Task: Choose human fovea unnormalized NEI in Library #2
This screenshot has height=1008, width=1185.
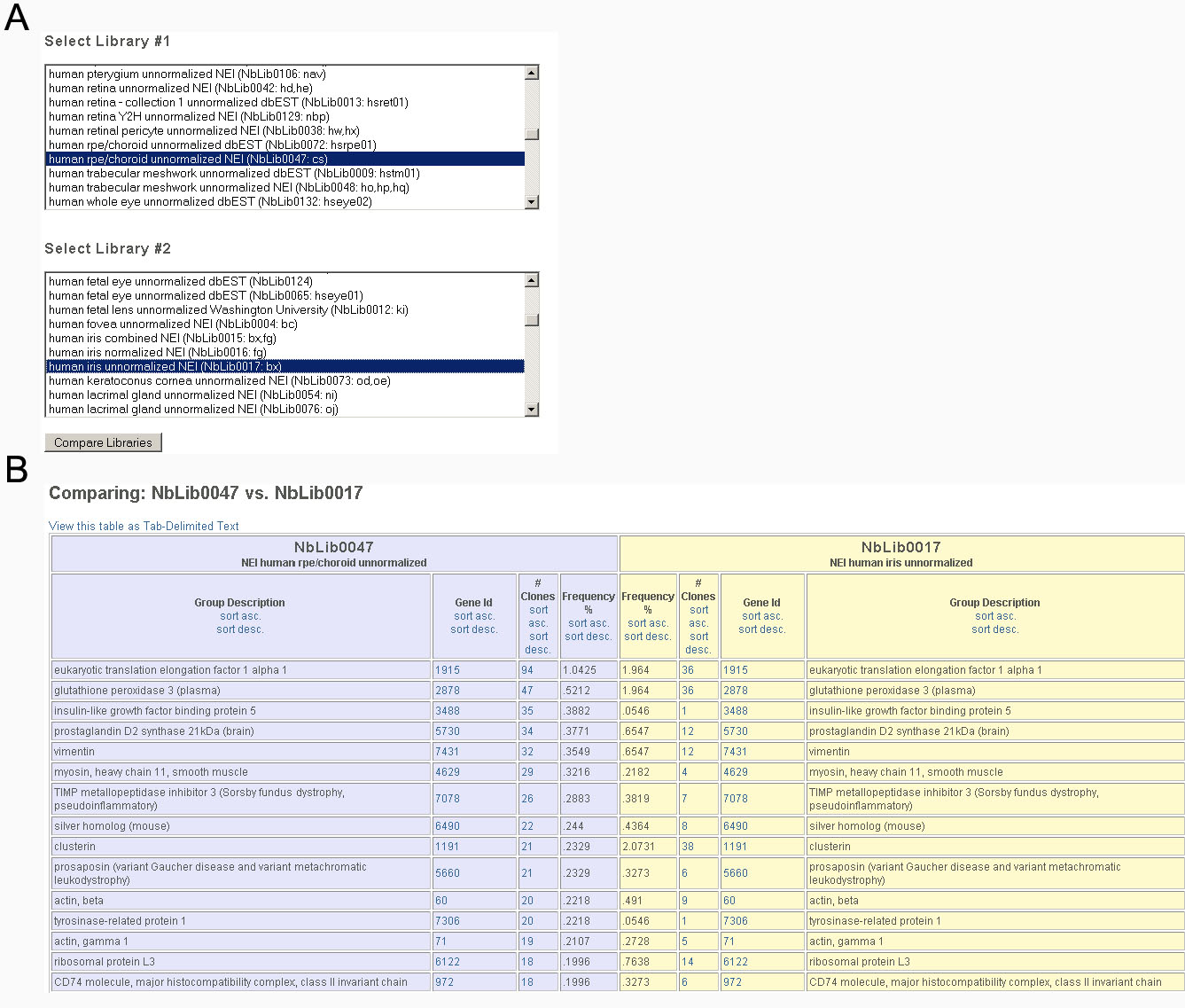Action: coord(173,324)
